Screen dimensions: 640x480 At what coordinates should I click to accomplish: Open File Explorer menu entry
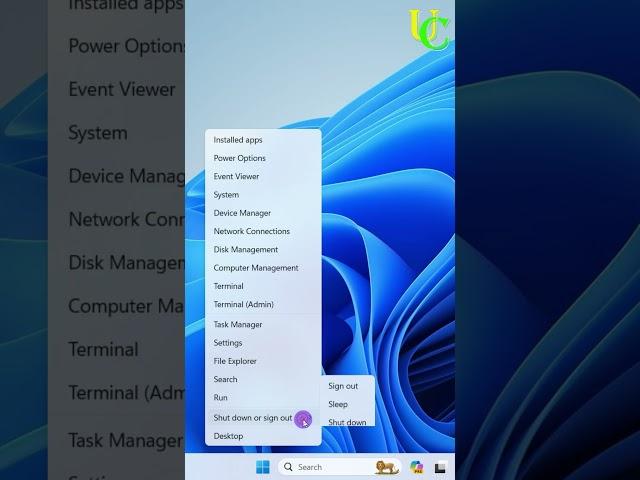(x=235, y=361)
